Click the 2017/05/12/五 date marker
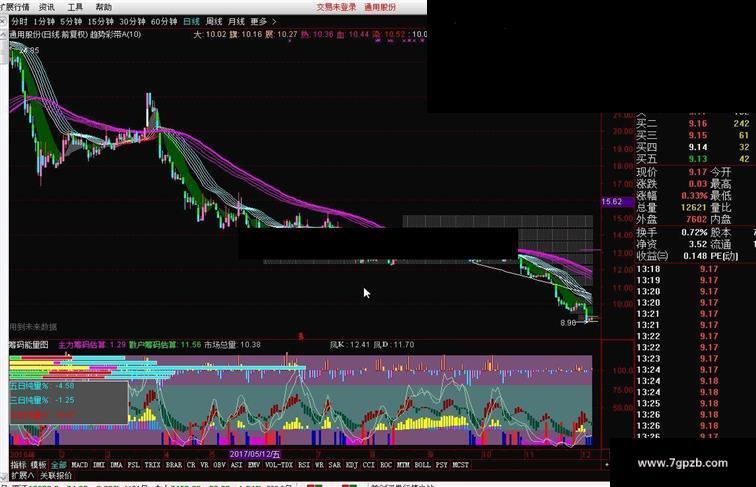This screenshot has height=487, width=756. [x=255, y=454]
